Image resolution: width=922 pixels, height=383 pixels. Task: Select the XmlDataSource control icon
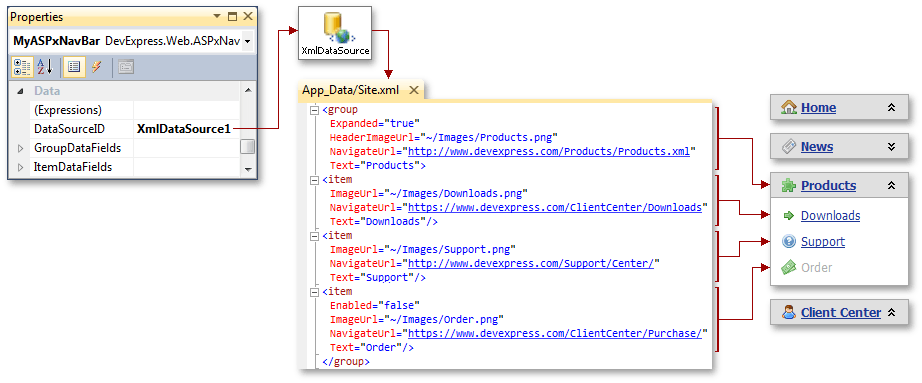335,27
